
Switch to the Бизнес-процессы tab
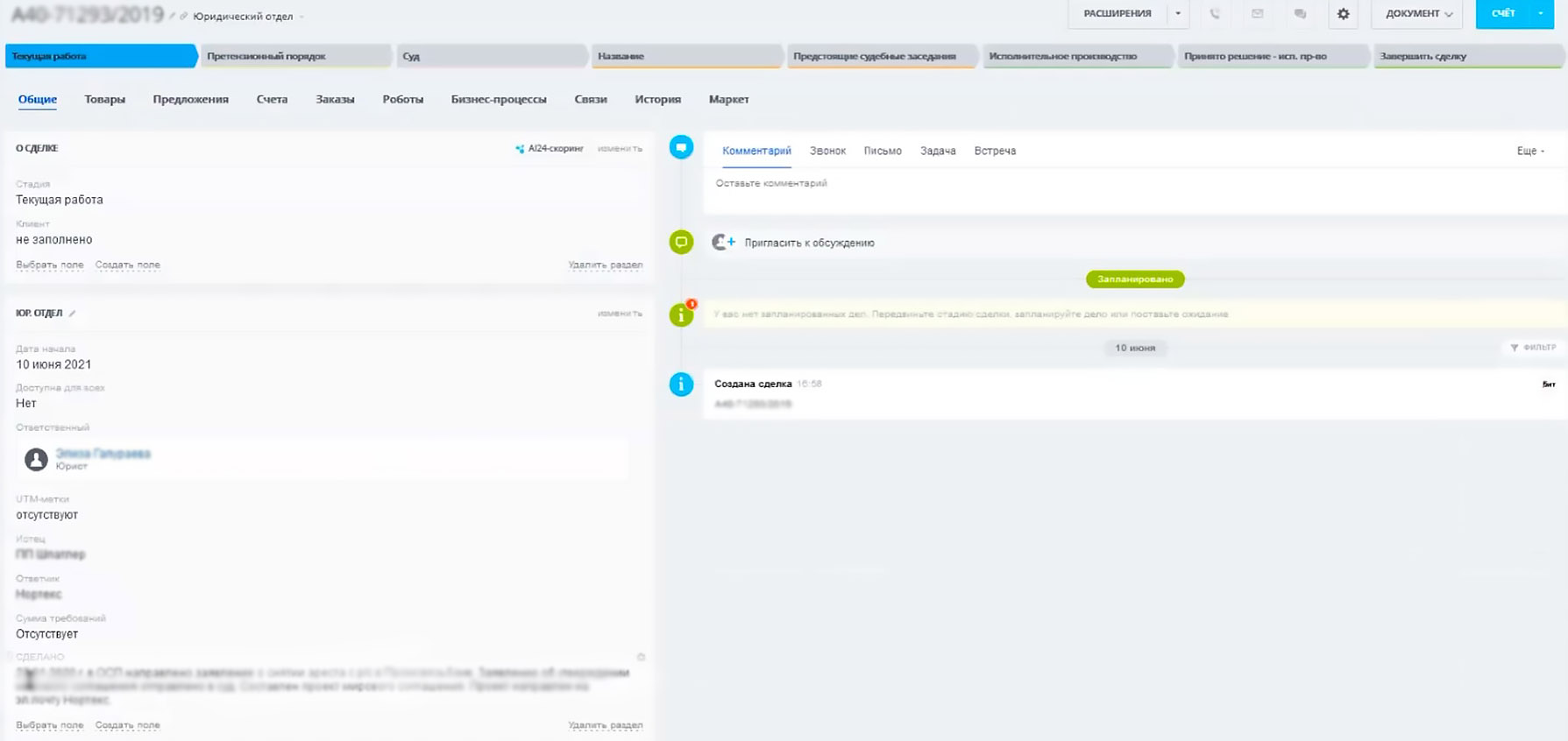(x=499, y=100)
